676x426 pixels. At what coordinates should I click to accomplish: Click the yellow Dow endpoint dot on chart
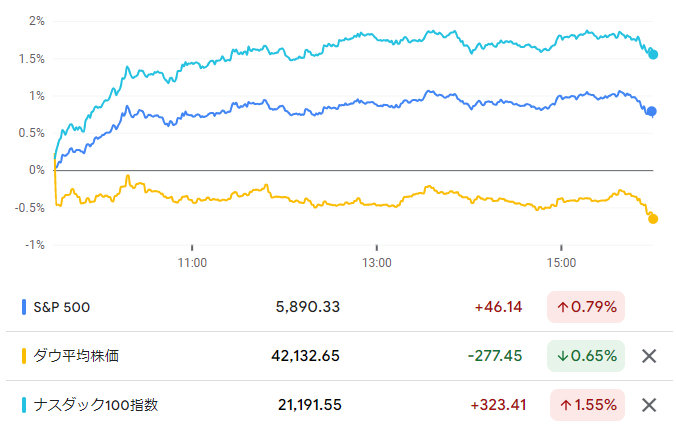point(653,219)
